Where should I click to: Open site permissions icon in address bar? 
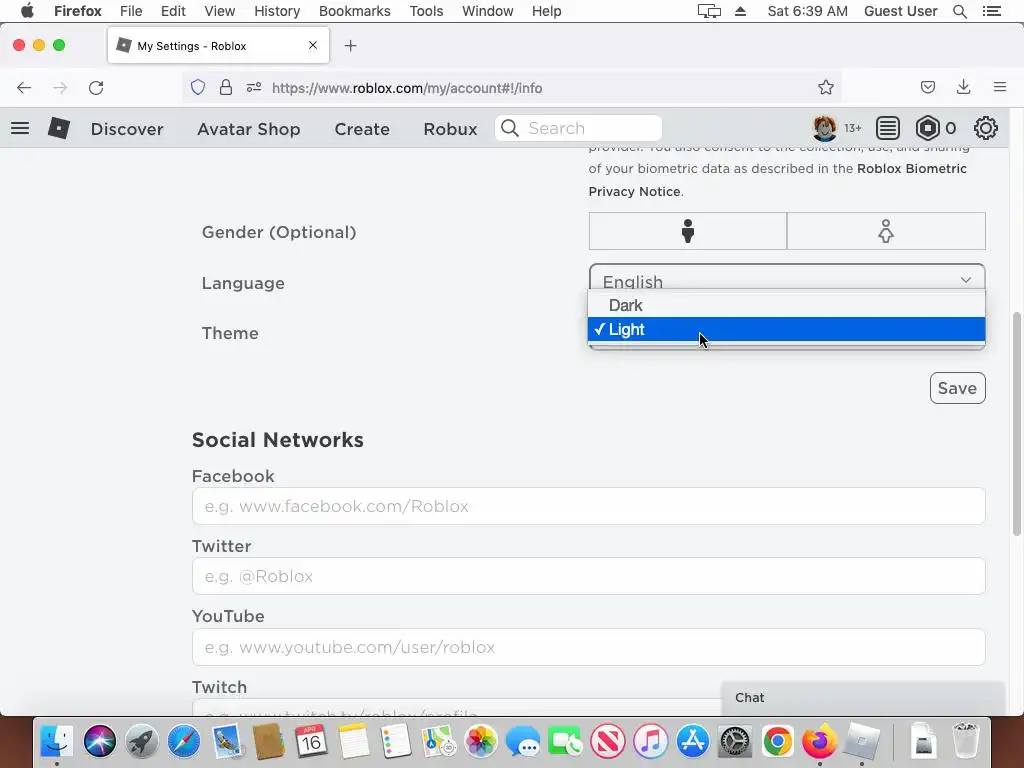pyautogui.click(x=254, y=88)
